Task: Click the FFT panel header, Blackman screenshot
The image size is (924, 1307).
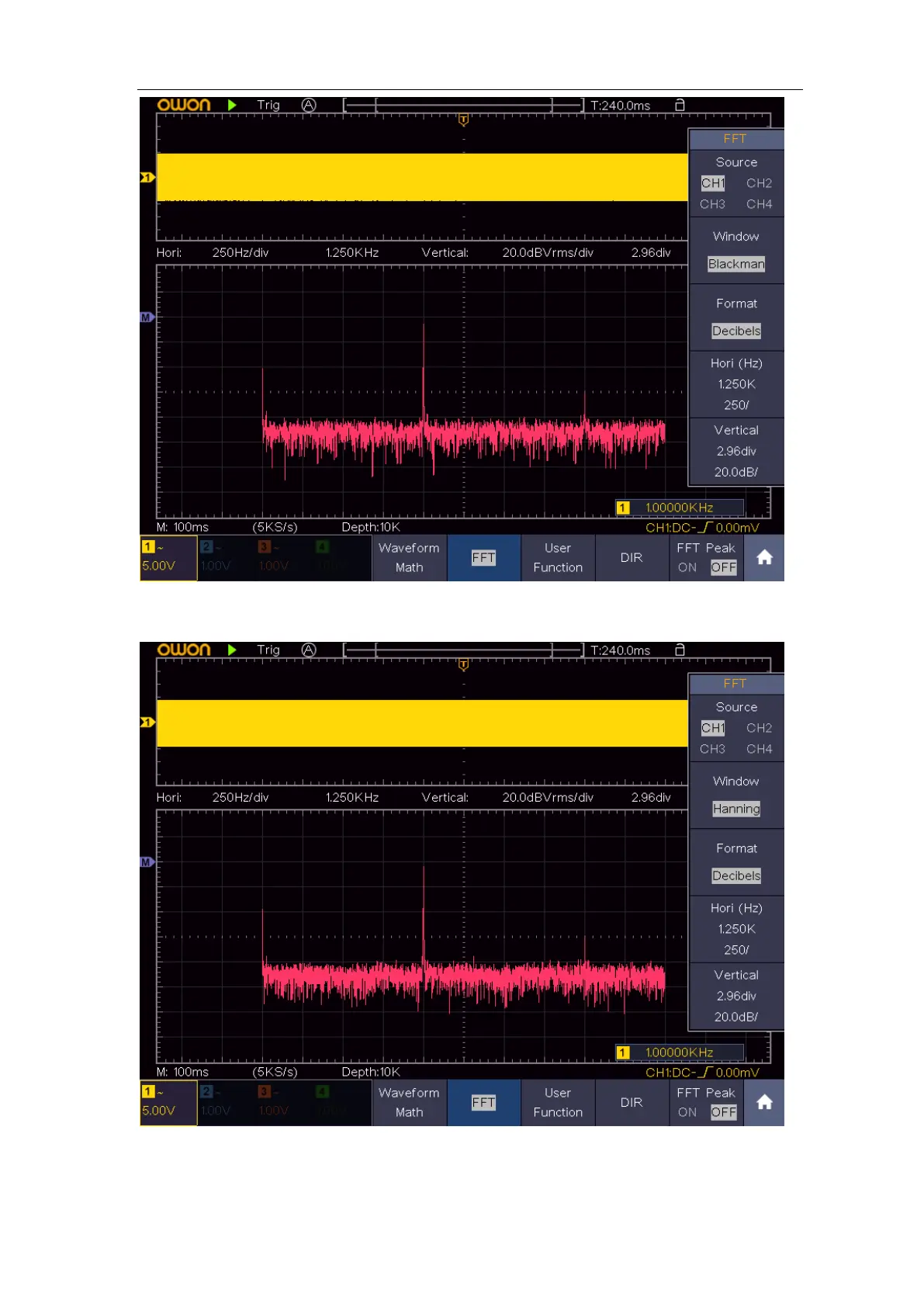Action: [x=736, y=139]
